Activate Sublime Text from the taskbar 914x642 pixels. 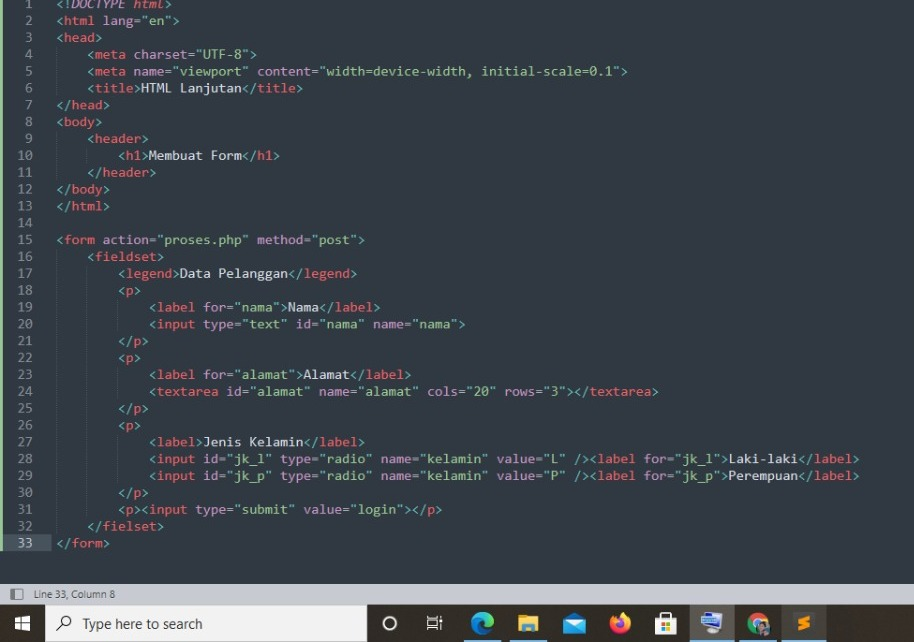click(x=803, y=624)
